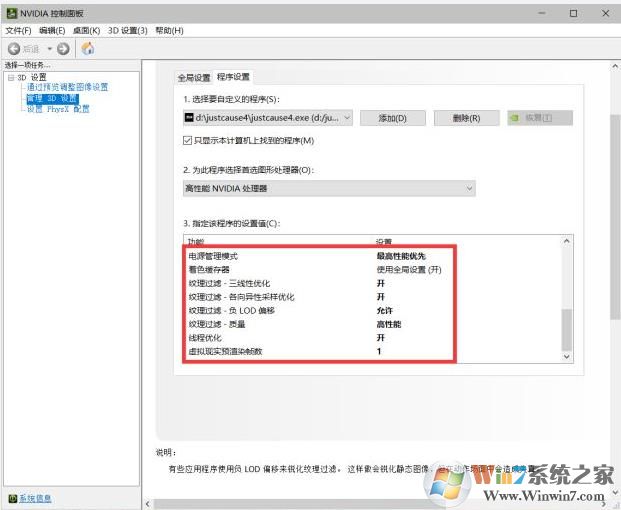Click the 系统信息 icon
Image resolution: width=621 pixels, height=510 pixels.
click(13, 498)
